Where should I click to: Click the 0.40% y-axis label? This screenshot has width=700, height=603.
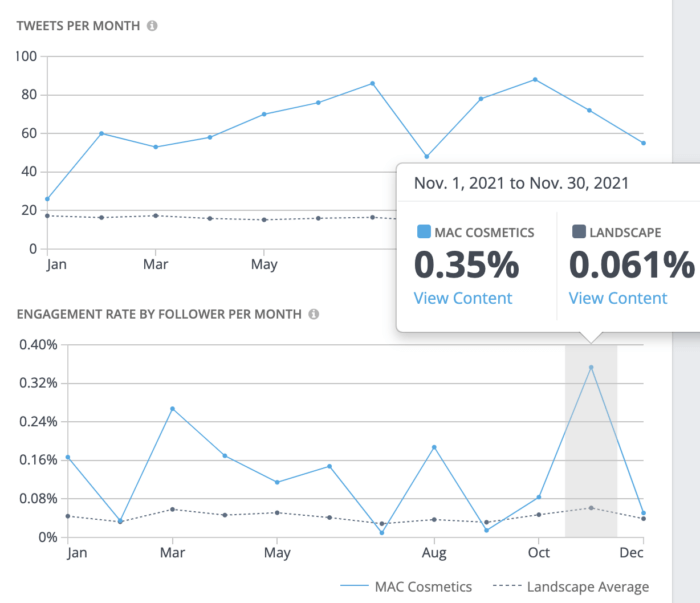point(38,345)
